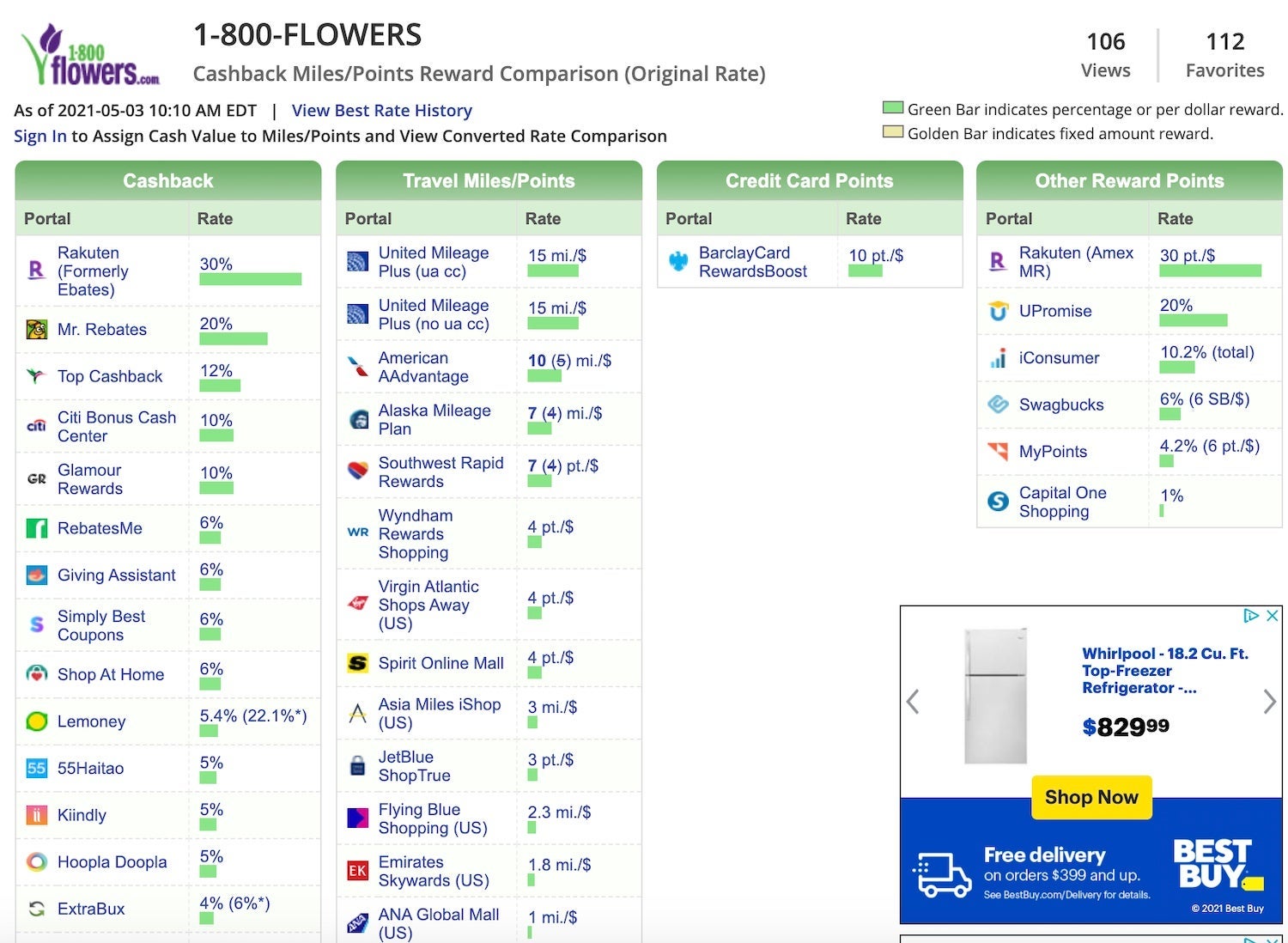Click the Southwest Rapid Rewards icon
This screenshot has height=943, width=1288.
(356, 471)
